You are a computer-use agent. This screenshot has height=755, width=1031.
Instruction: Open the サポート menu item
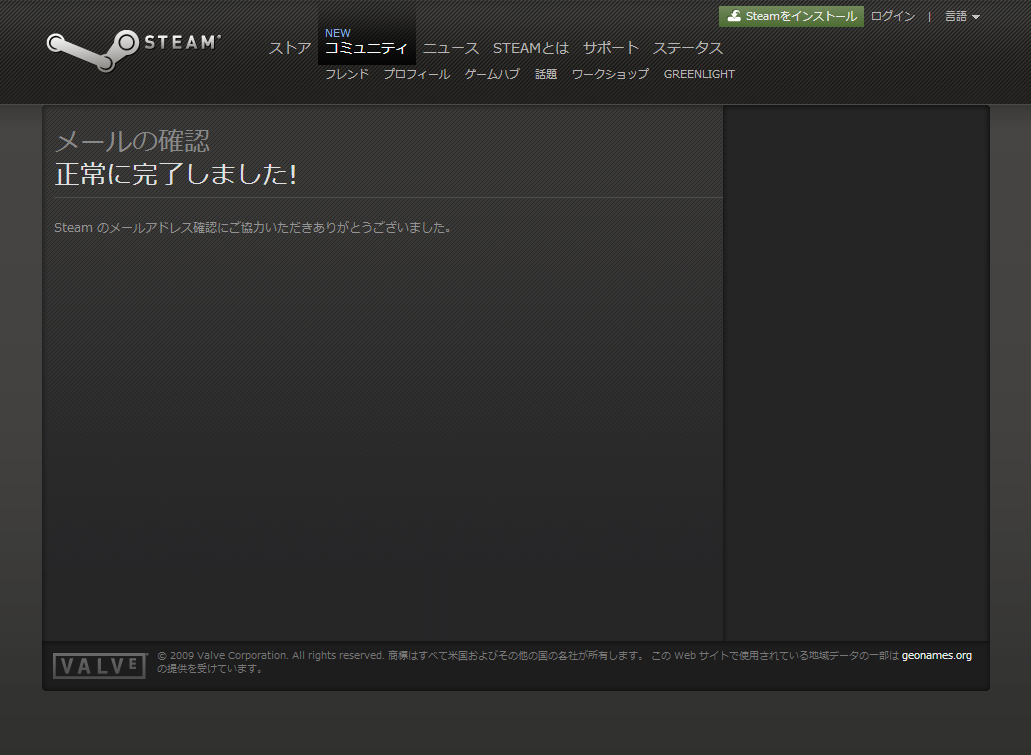[x=610, y=48]
